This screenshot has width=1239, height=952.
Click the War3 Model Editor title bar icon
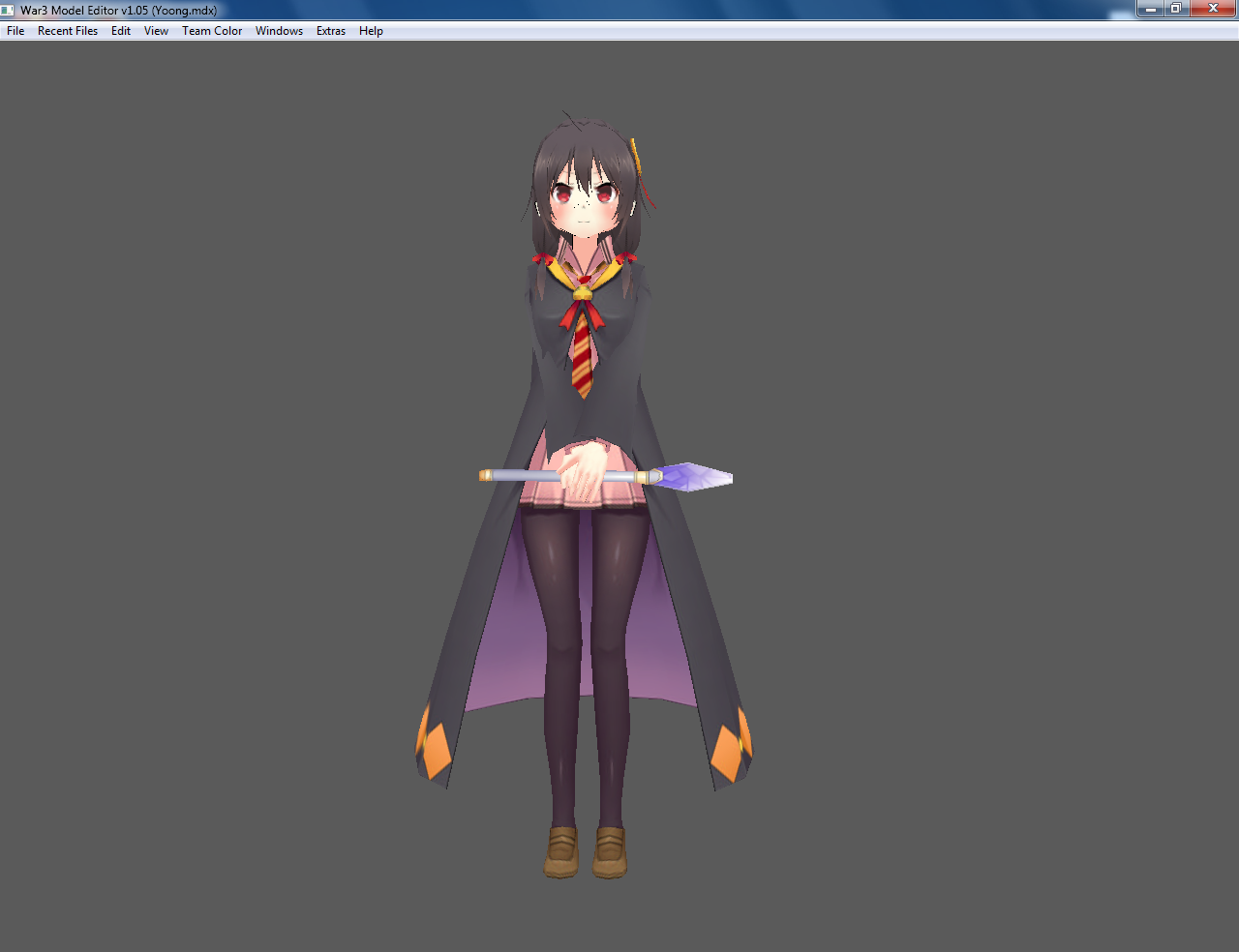9,10
